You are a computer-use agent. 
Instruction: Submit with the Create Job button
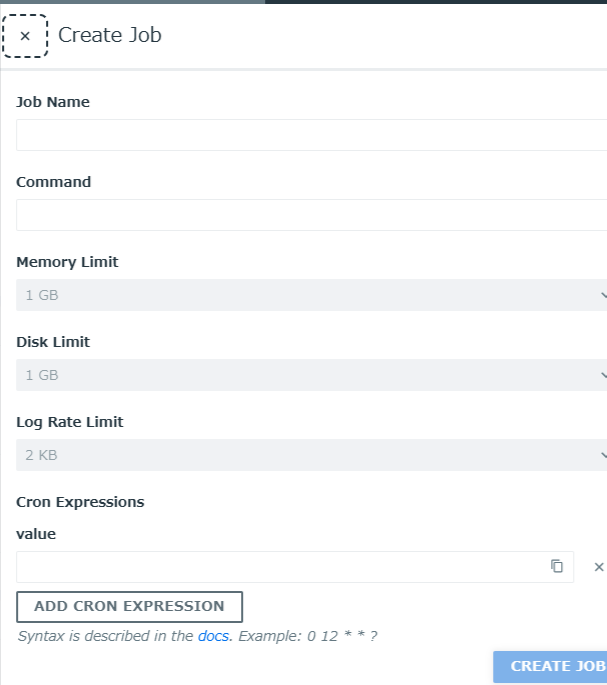point(551,666)
